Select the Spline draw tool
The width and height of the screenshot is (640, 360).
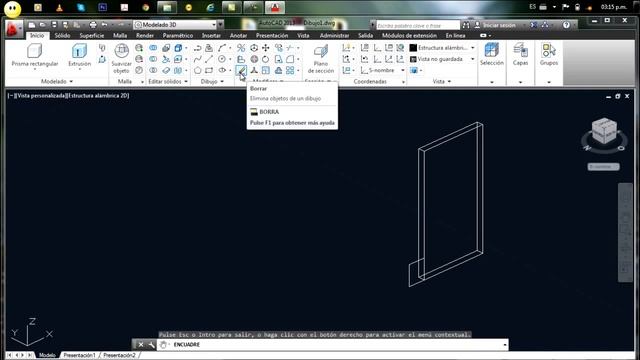[198, 59]
